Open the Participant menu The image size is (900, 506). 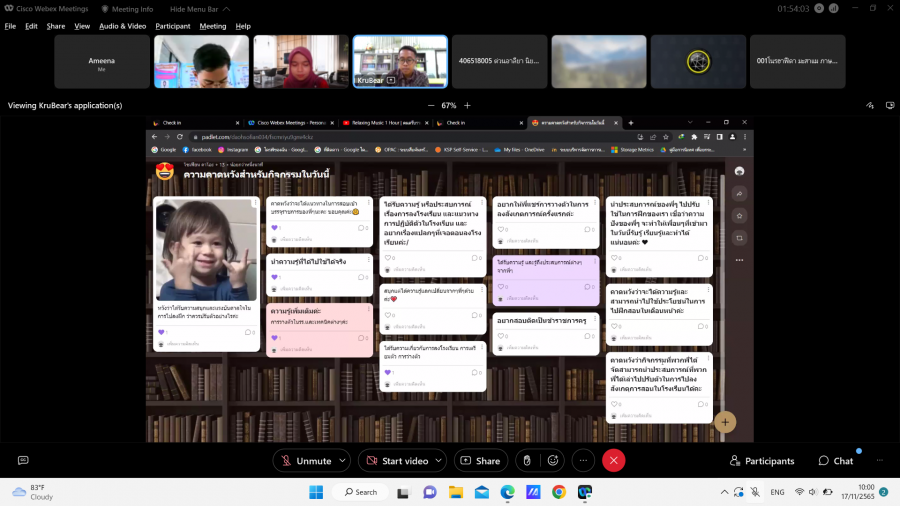172,26
